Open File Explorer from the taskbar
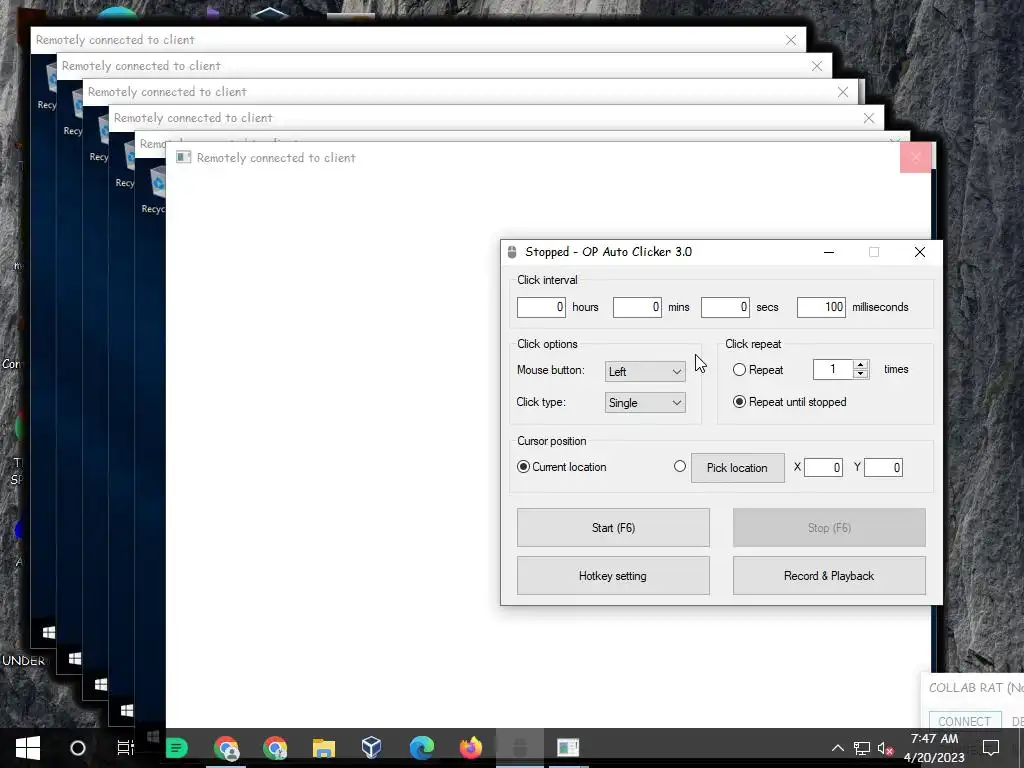 tap(323, 748)
